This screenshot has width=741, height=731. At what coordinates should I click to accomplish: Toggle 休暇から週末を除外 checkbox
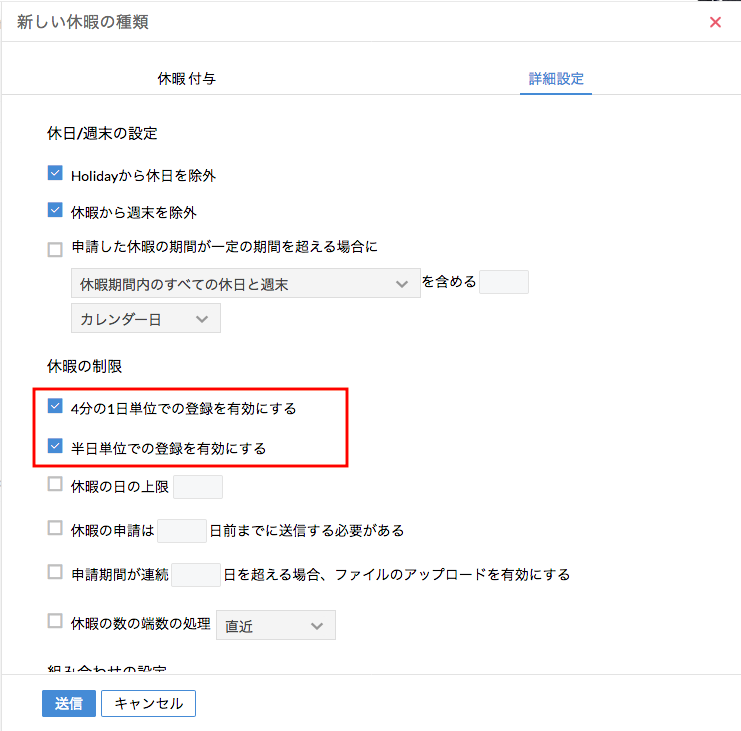click(55, 211)
